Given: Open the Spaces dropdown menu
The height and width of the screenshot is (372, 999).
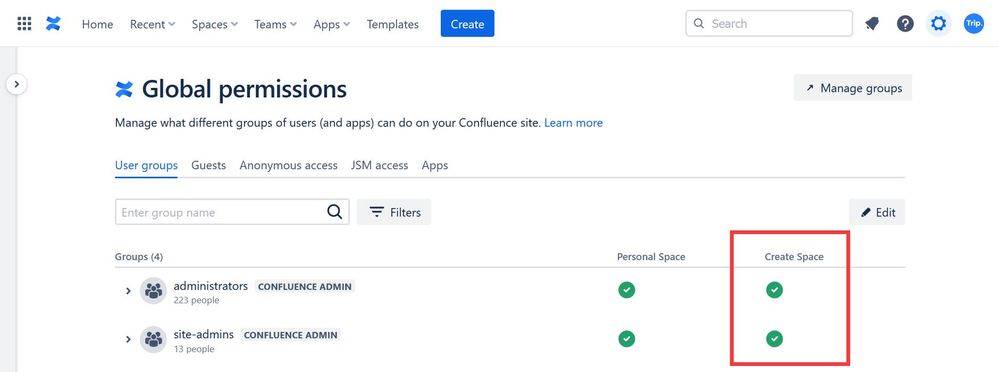Looking at the screenshot, I should point(215,24).
